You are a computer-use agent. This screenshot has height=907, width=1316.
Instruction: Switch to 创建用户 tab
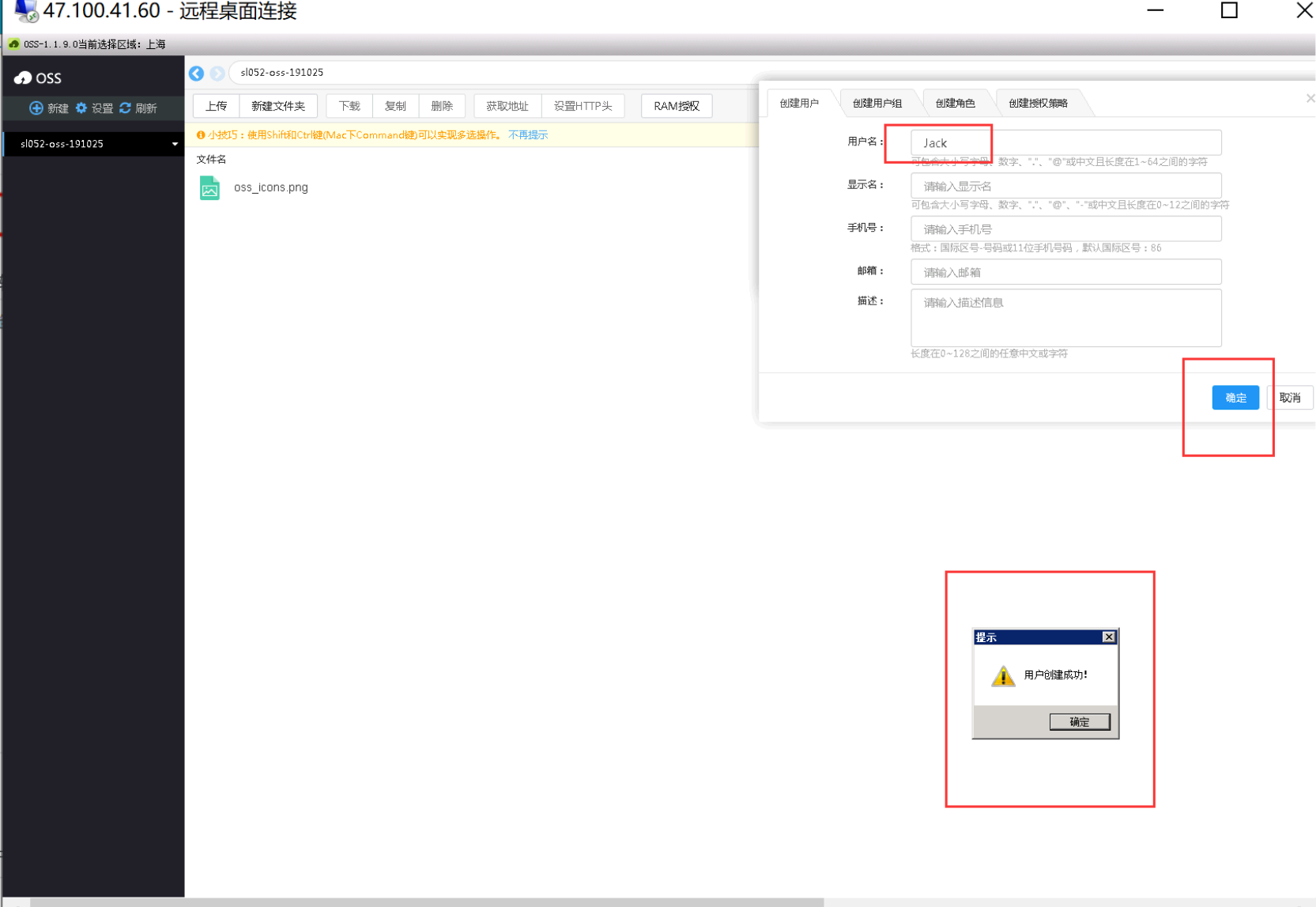pos(799,103)
